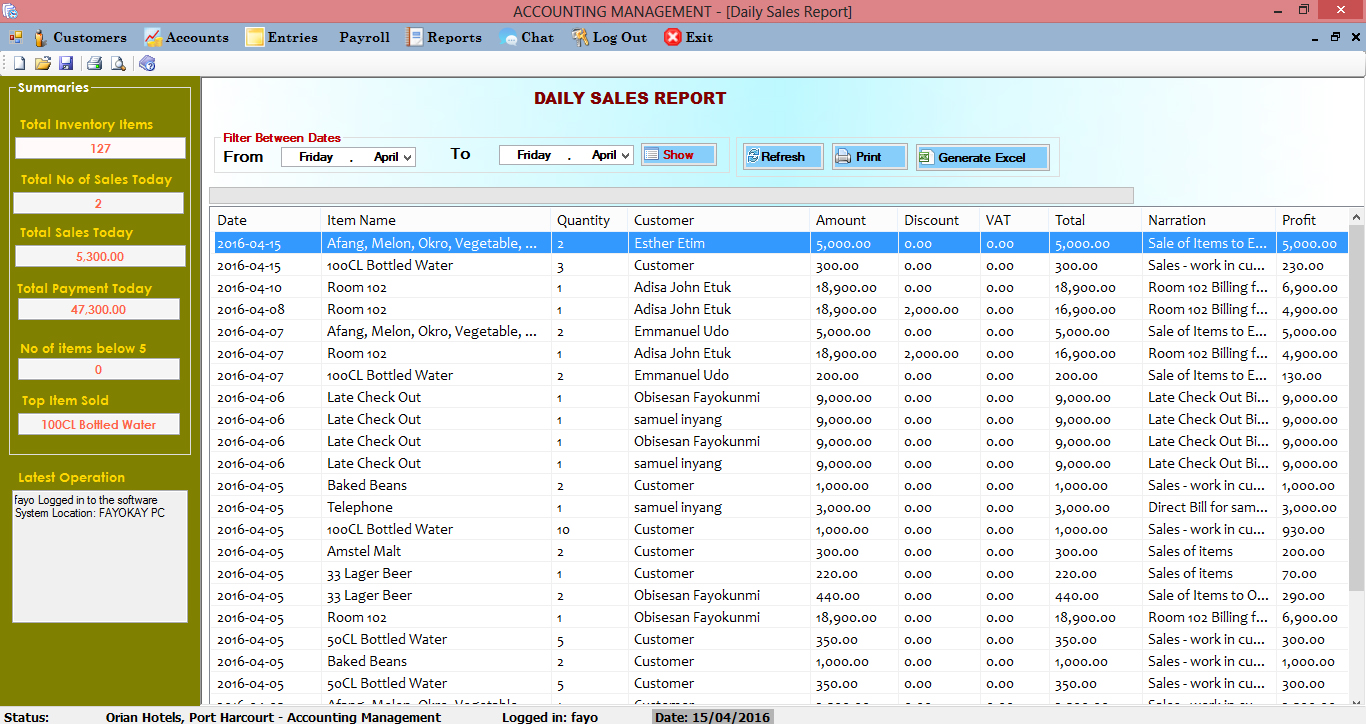Click the No of items below 5 field
Viewport: 1366px width, 724px height.
pyautogui.click(x=99, y=369)
